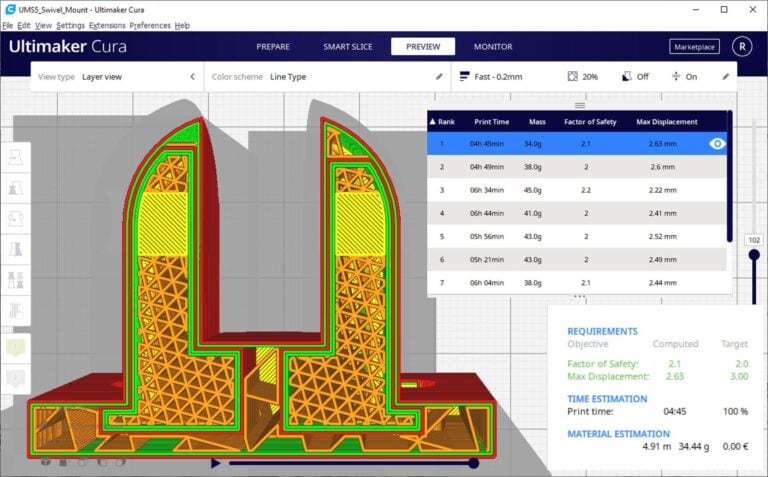Select the Move tool in left toolbar

16,158
